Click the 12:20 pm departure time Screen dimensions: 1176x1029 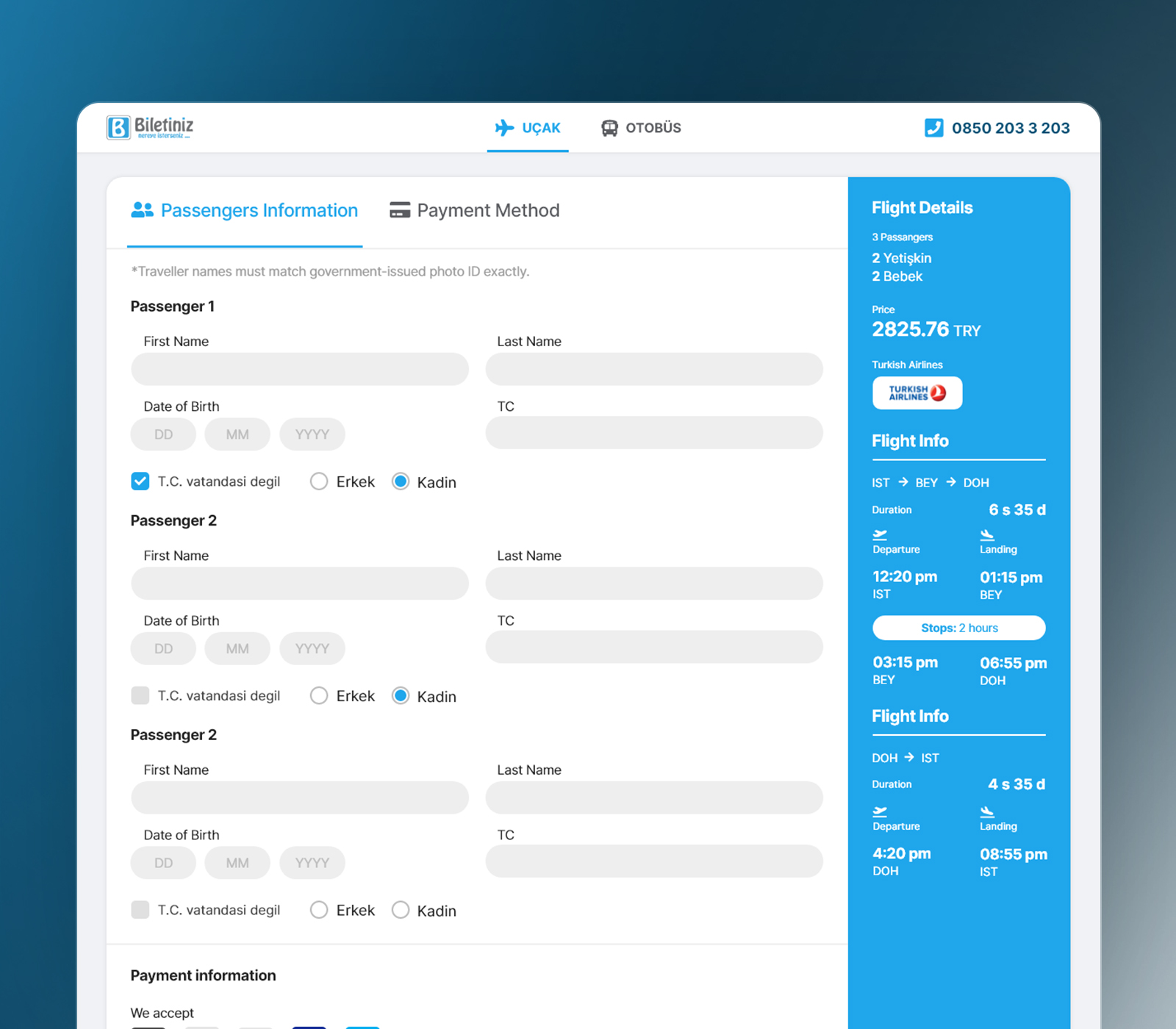click(x=905, y=576)
